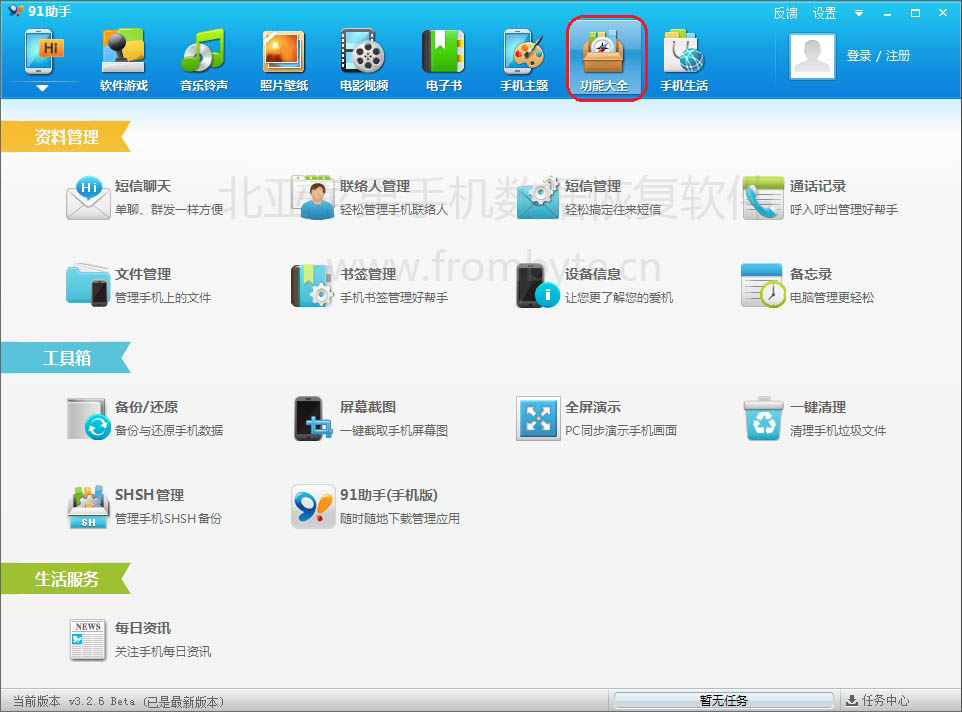
Task: Select the 功能大全 toolbar tab
Action: pyautogui.click(x=604, y=60)
